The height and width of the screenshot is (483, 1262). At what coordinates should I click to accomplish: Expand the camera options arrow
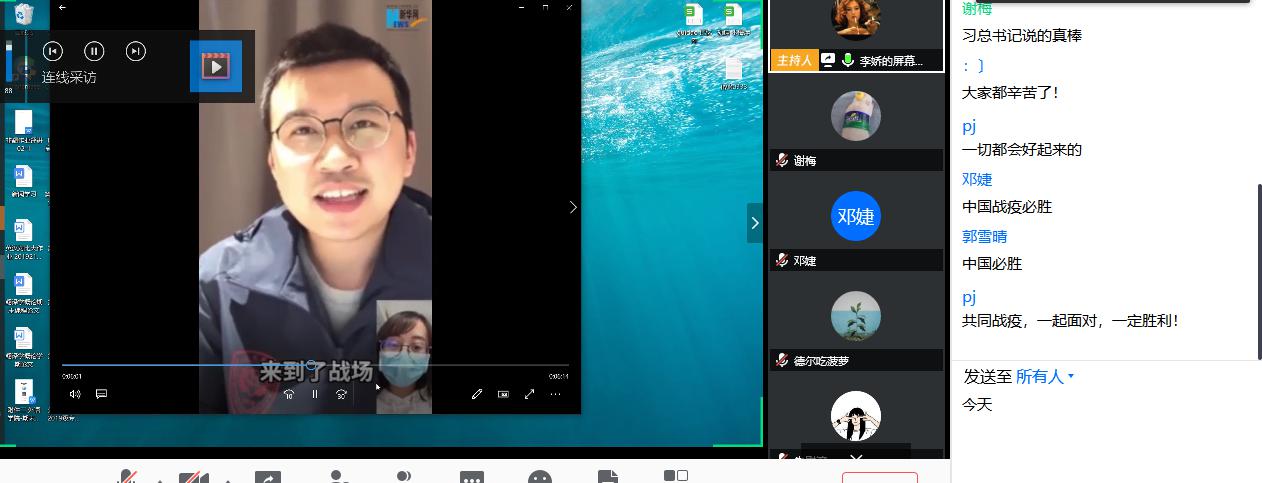(226, 479)
